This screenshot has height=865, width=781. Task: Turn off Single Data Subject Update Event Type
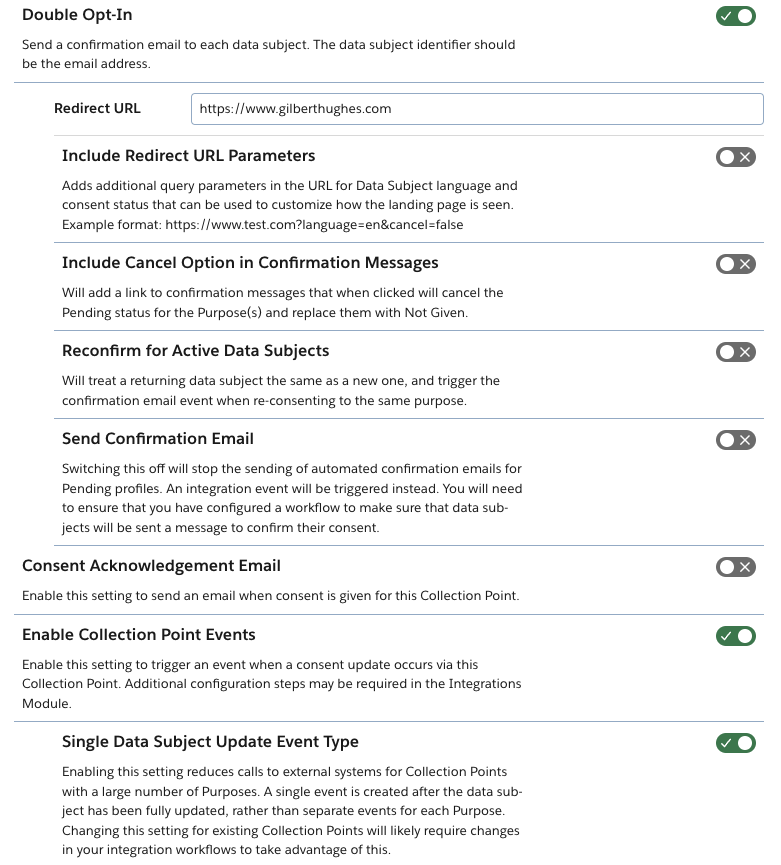click(x=735, y=743)
